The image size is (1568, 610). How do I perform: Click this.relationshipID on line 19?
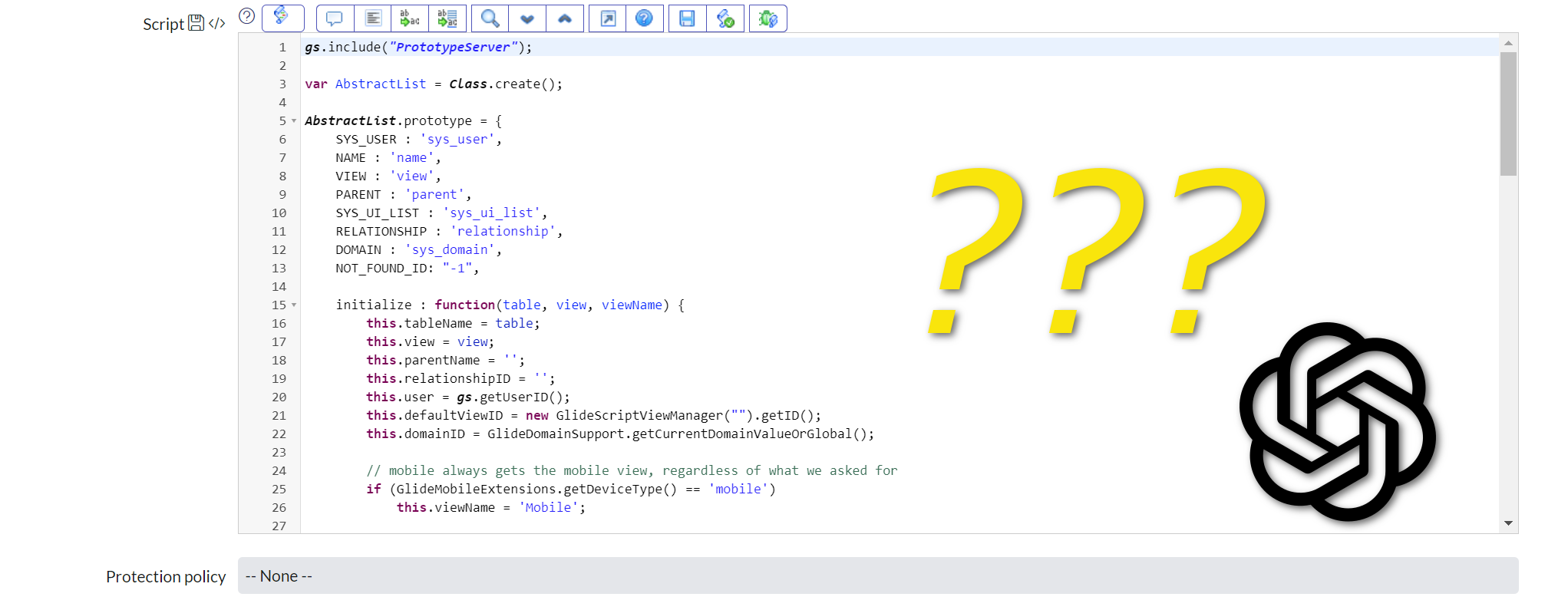click(x=438, y=379)
